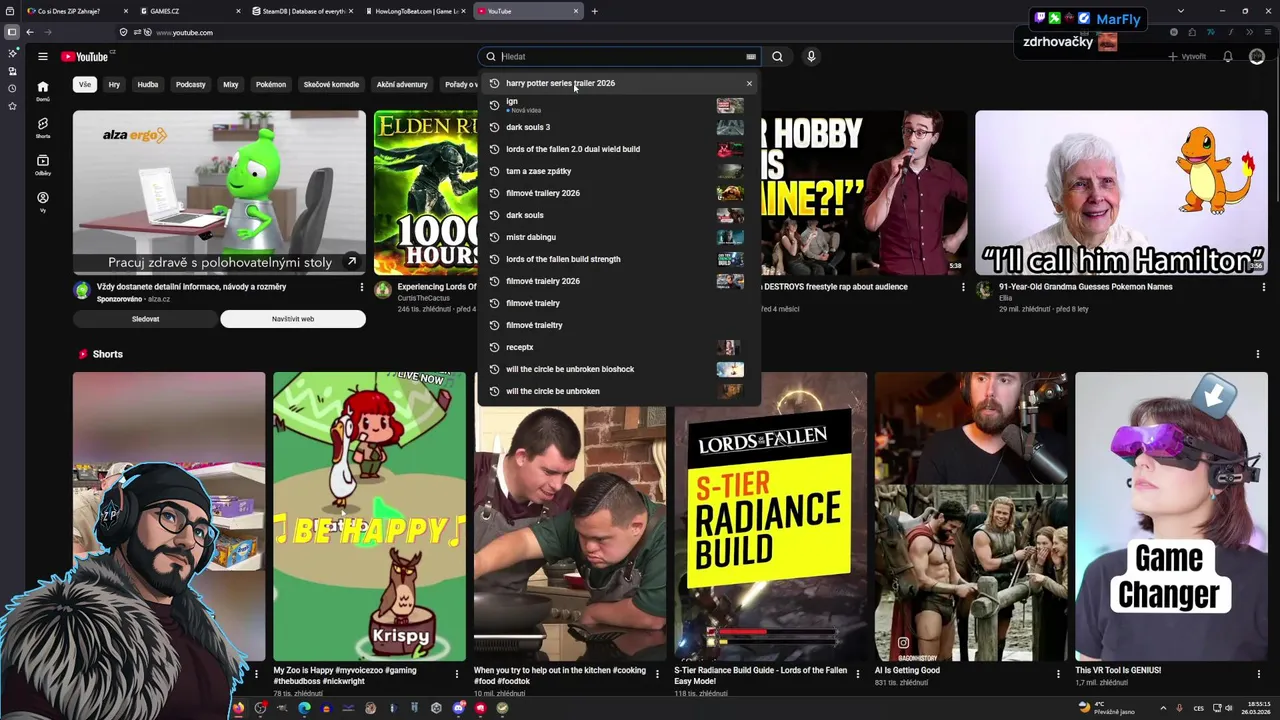Start voice search with the microphone
Viewport: 1280px width, 720px height.
[811, 57]
